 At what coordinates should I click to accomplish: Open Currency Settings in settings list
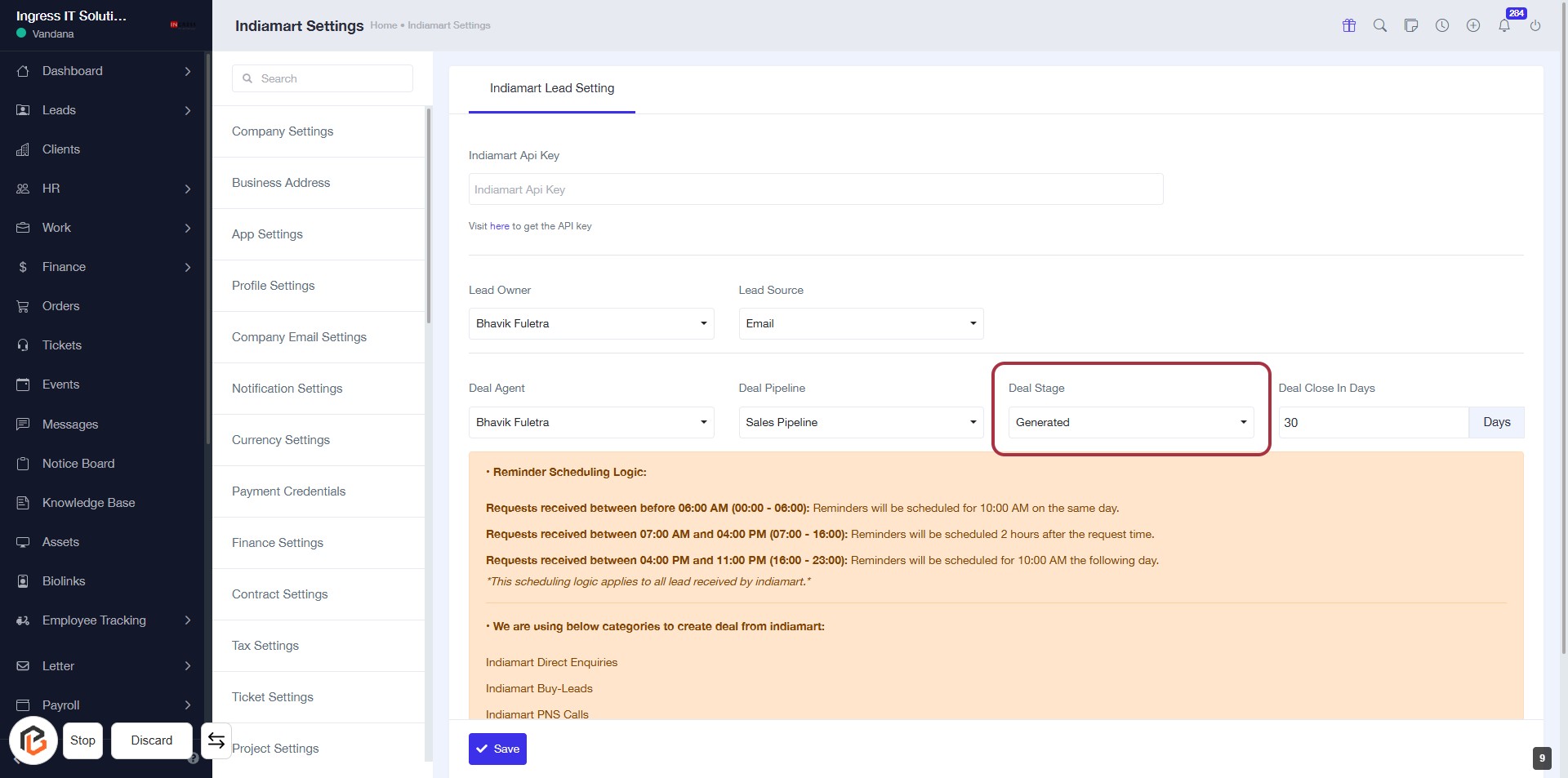[x=281, y=440]
